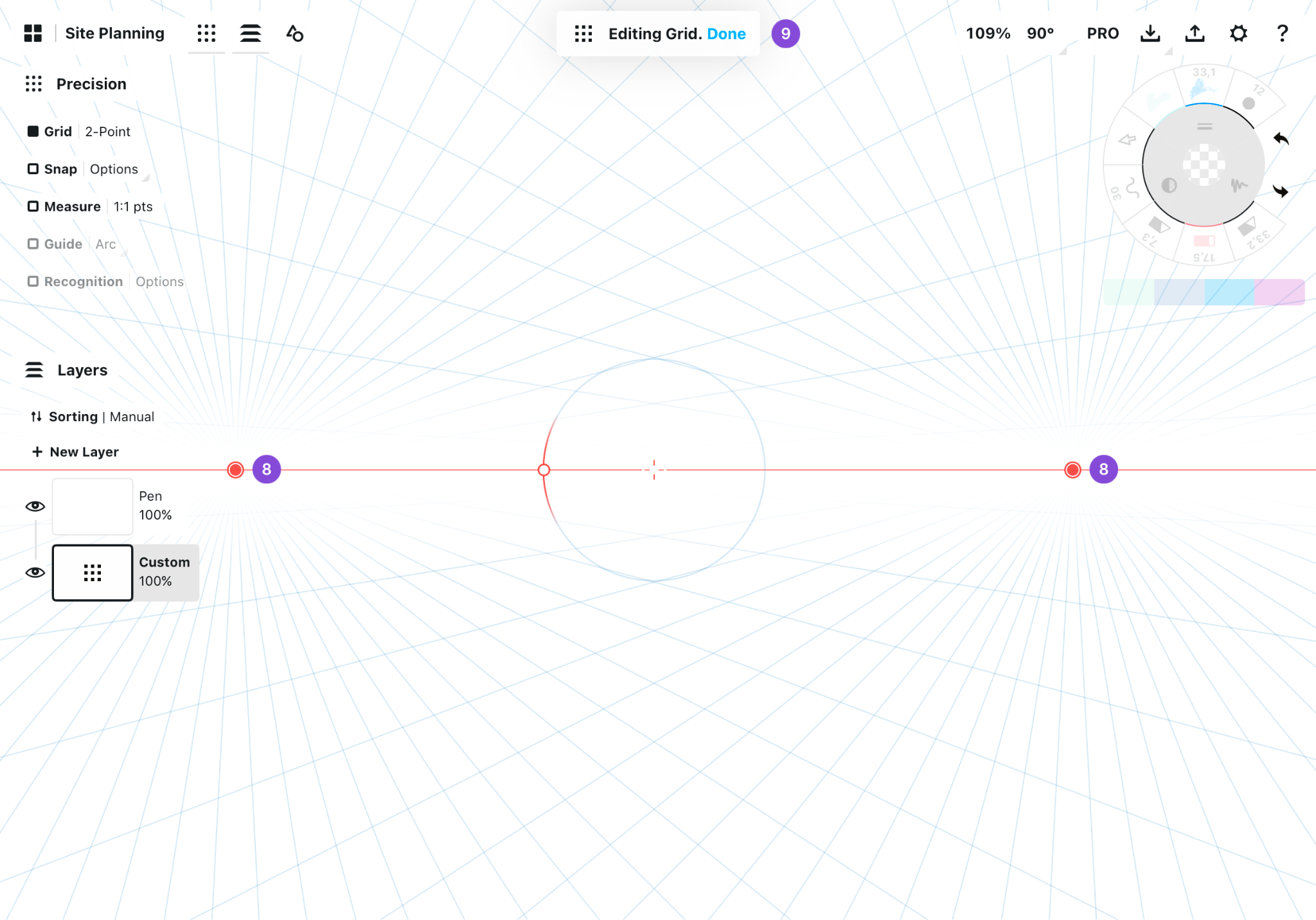The image size is (1316, 920).
Task: Enable the Snap checkbox
Action: (33, 168)
